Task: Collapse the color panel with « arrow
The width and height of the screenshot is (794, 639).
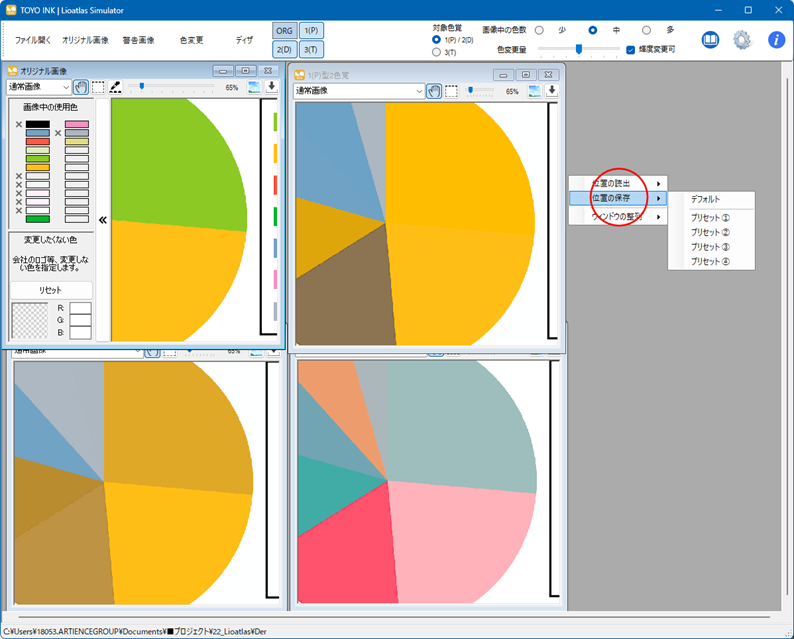Action: [x=102, y=220]
